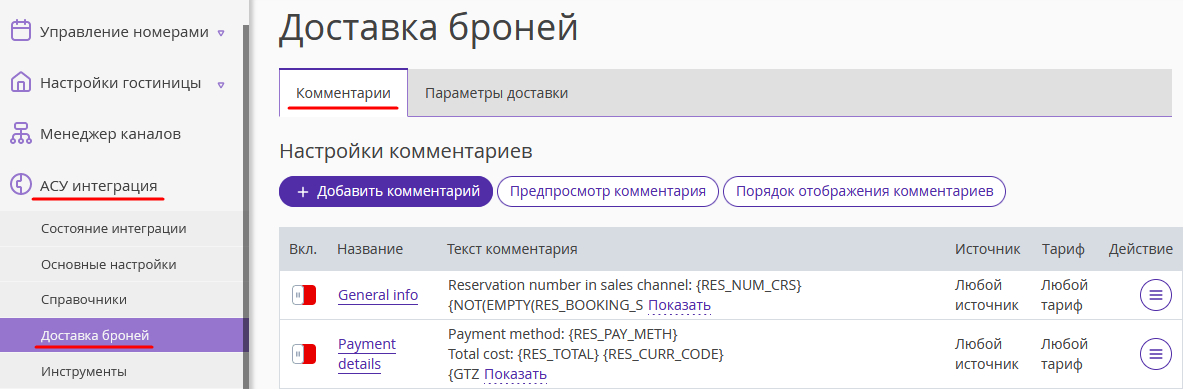The image size is (1183, 389).
Task: Click the plus icon in Добавить комментарий button
Action: click(x=303, y=191)
